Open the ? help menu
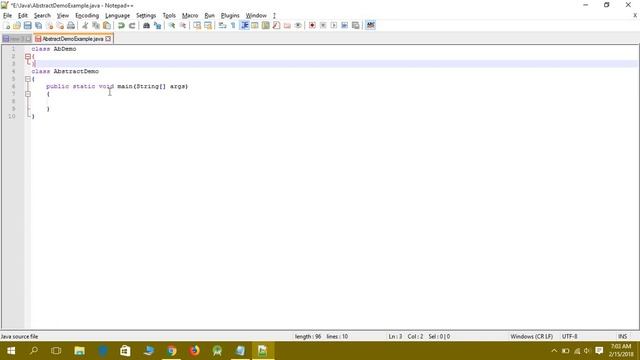The image size is (640, 360). tap(274, 16)
